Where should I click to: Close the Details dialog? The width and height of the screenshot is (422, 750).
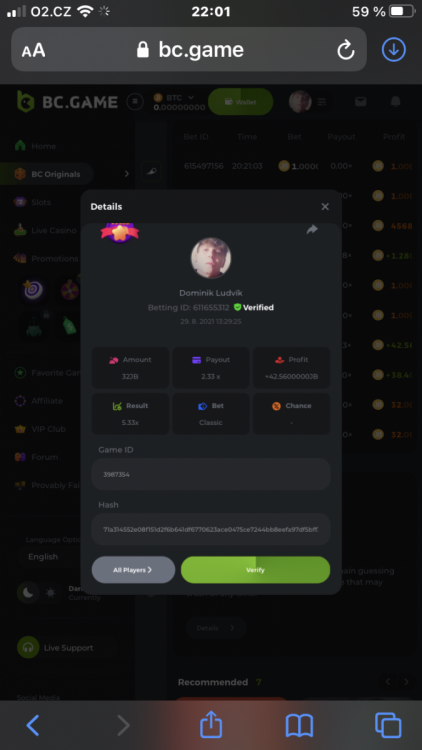[x=325, y=207]
